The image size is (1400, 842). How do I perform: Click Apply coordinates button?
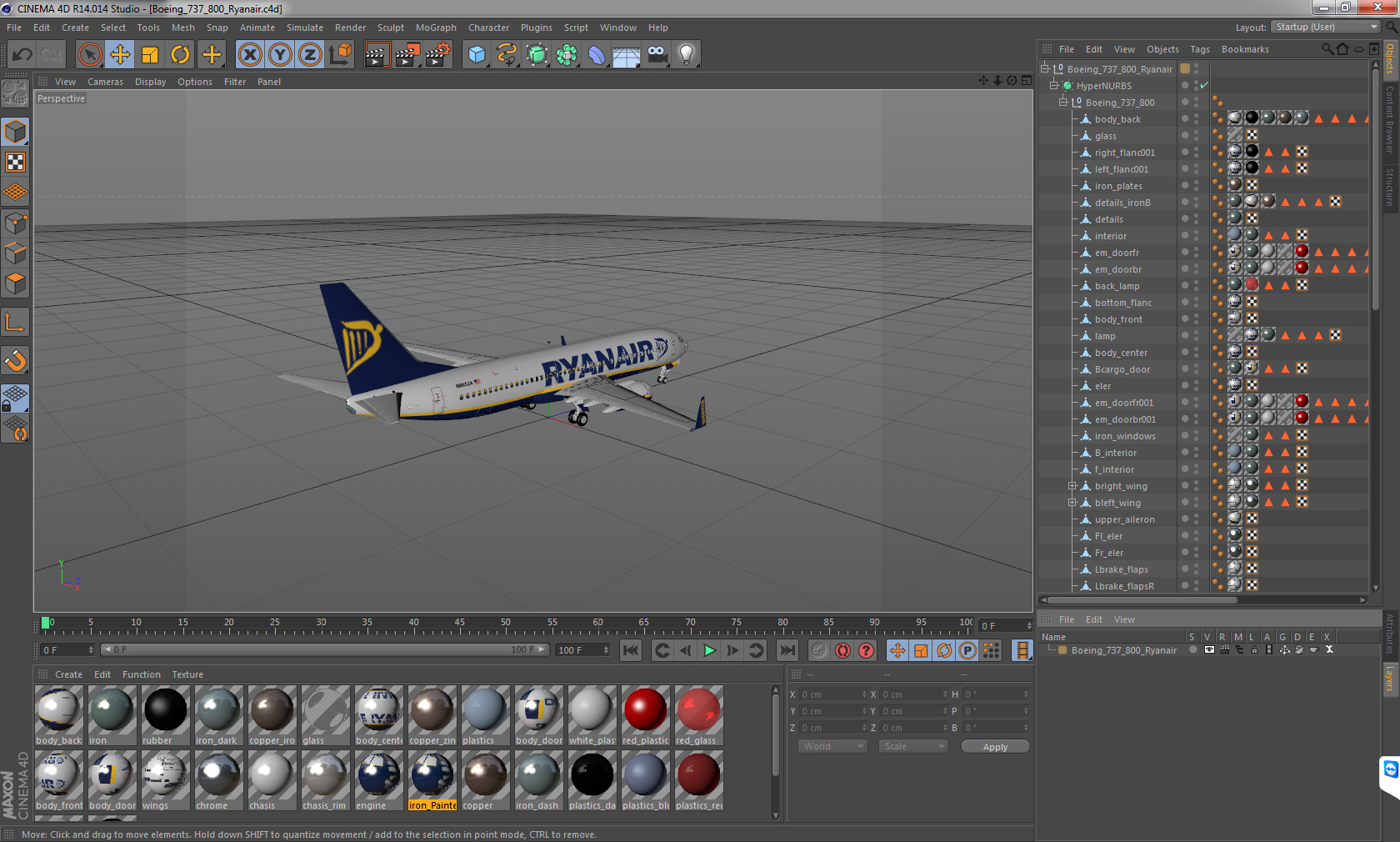point(995,747)
